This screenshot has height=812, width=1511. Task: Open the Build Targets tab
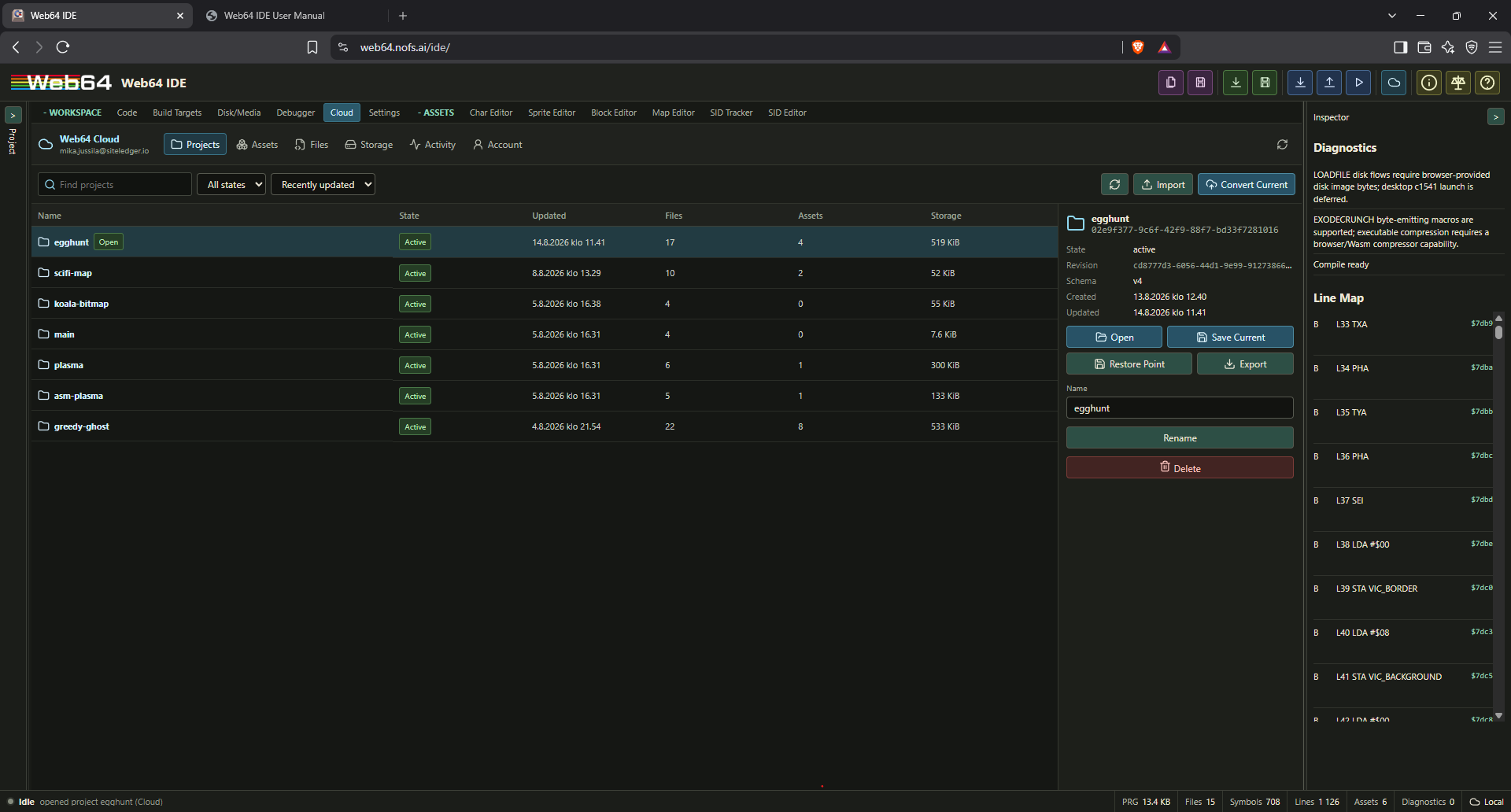177,113
